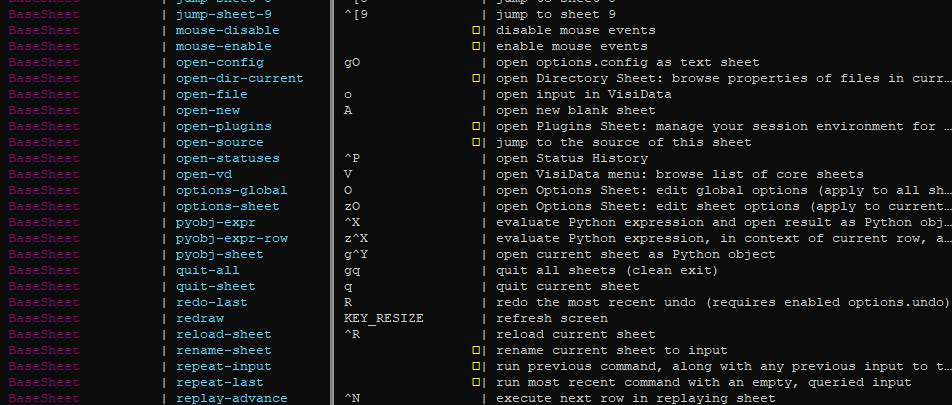
Task: Select 'quit all sheets (clean exit)' description
Action: pyautogui.click(x=607, y=270)
